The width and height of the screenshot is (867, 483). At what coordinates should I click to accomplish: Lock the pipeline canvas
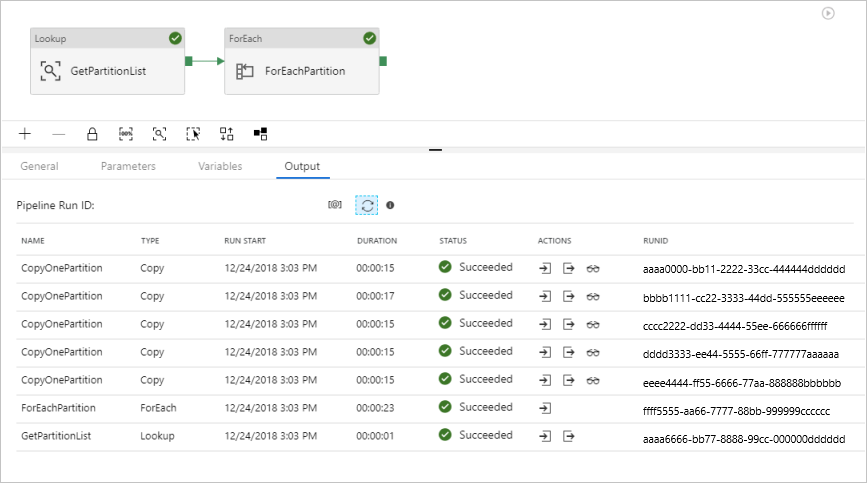click(92, 133)
